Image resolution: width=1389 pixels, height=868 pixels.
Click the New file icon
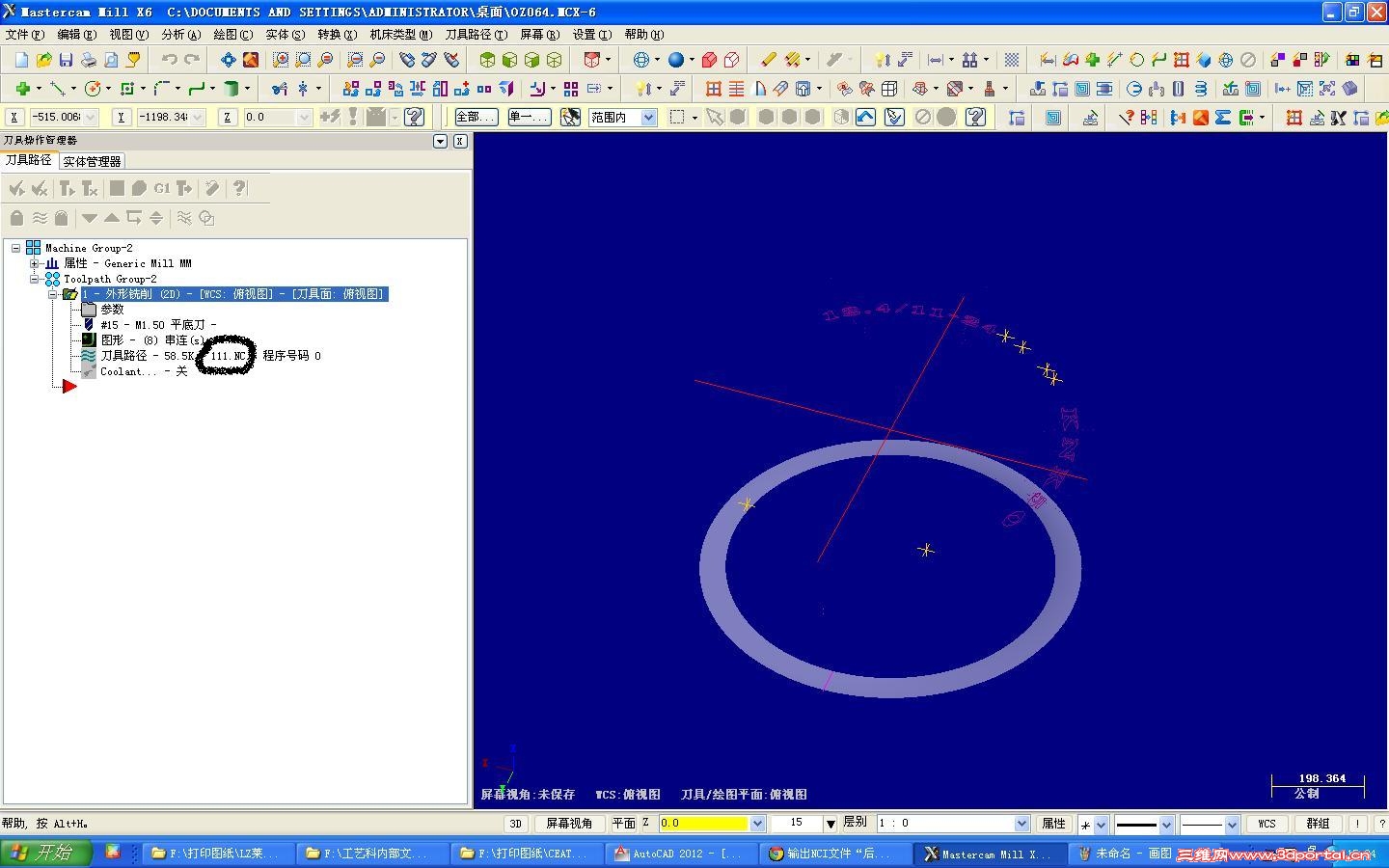[x=21, y=60]
